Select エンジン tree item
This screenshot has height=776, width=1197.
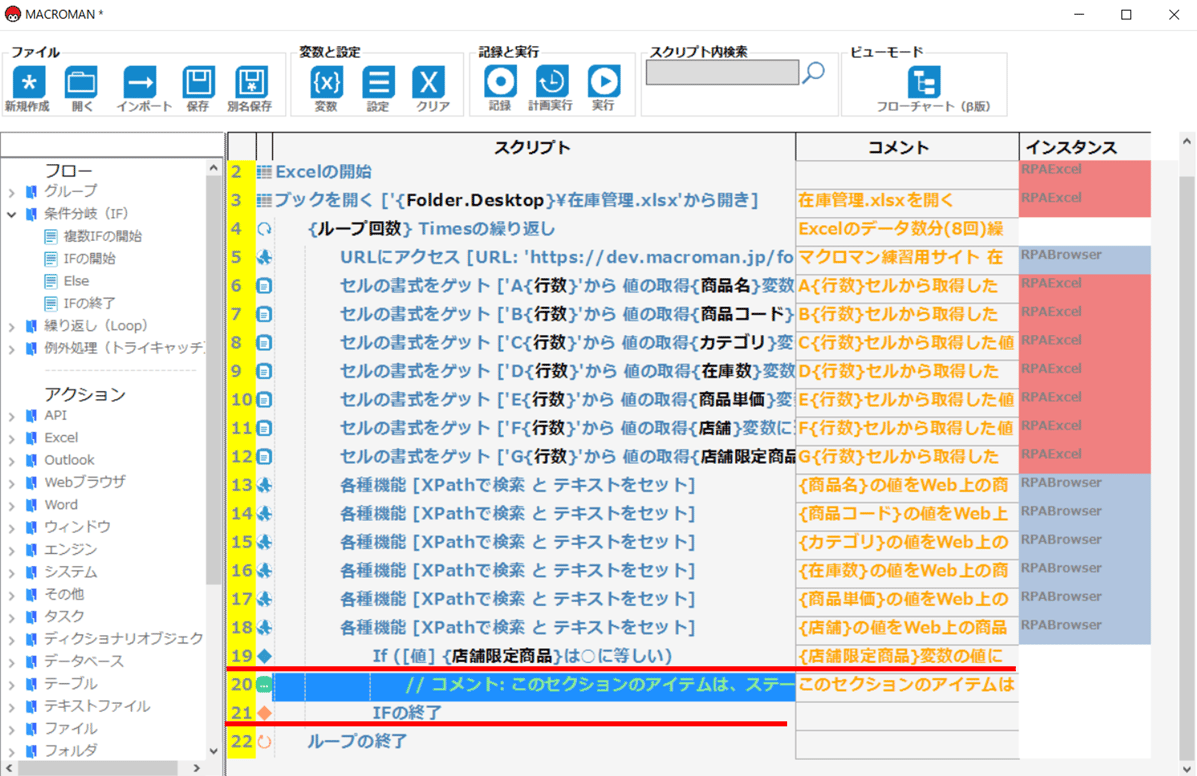click(x=70, y=549)
